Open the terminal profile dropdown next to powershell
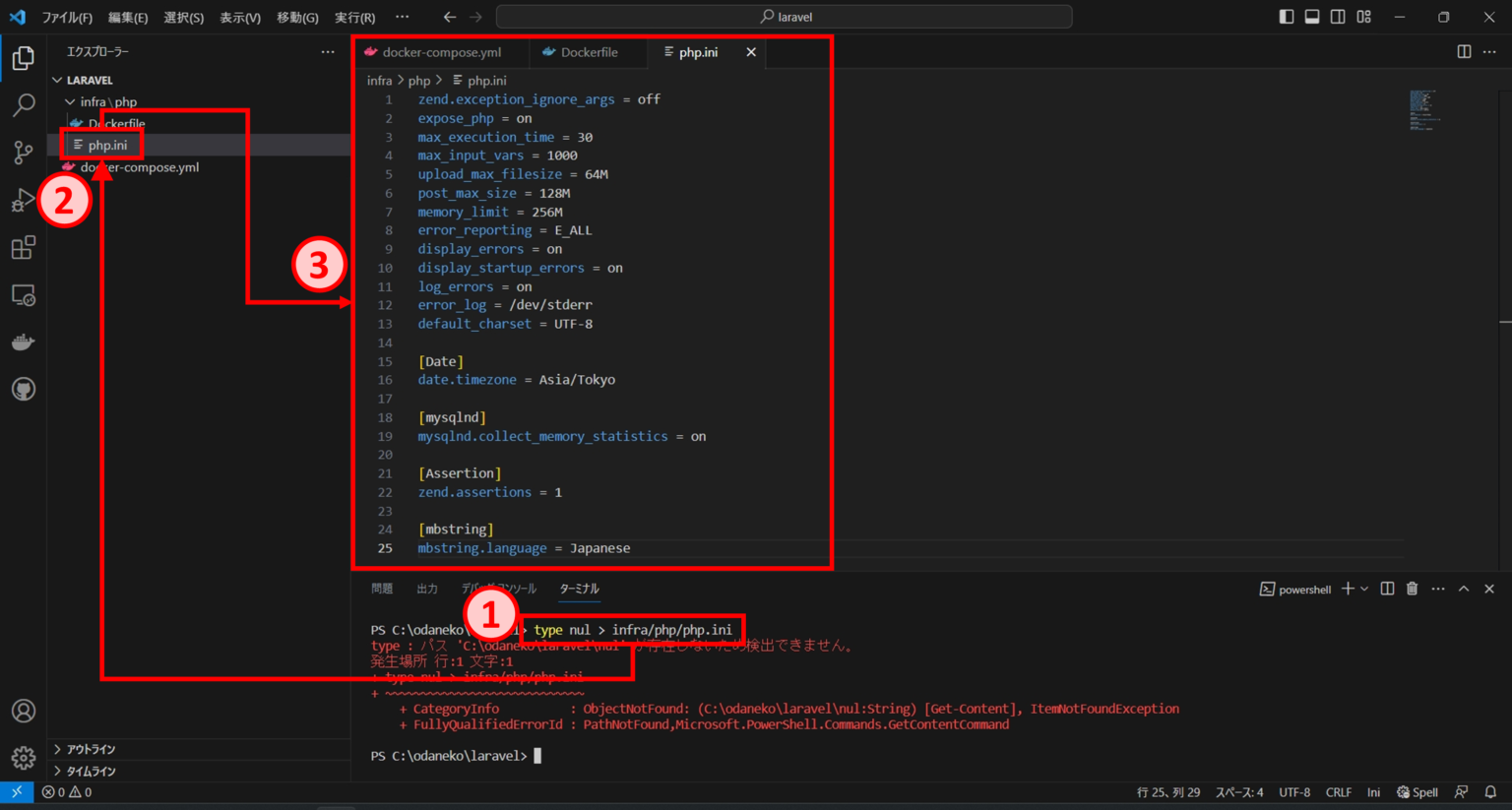This screenshot has height=810, width=1512. (x=1364, y=588)
